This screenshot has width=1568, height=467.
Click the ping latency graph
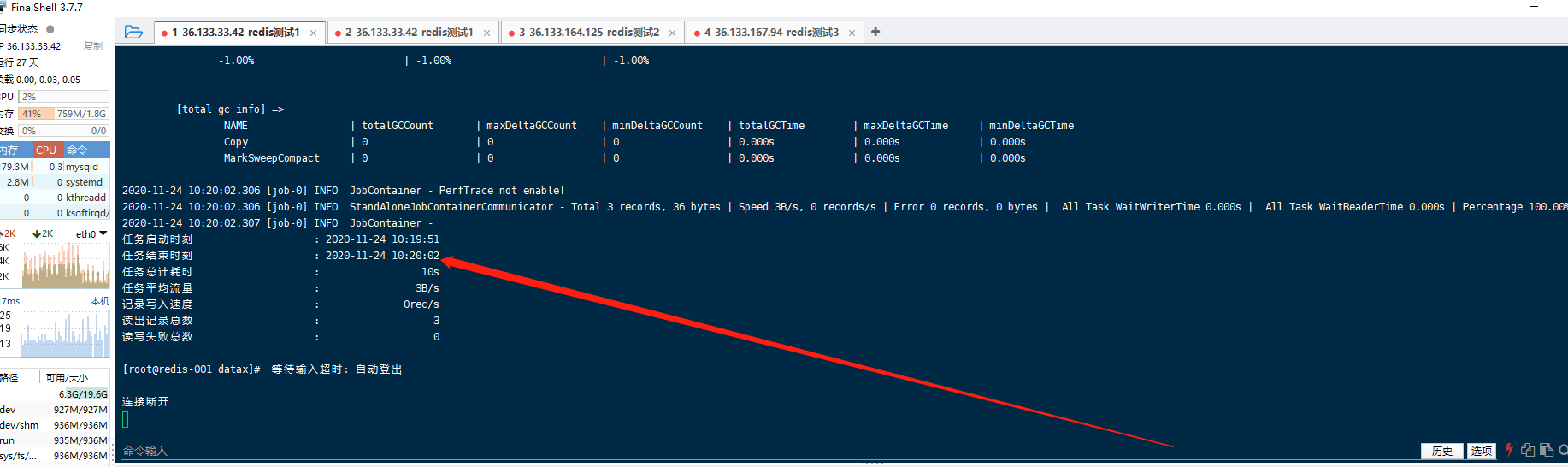coord(64,333)
